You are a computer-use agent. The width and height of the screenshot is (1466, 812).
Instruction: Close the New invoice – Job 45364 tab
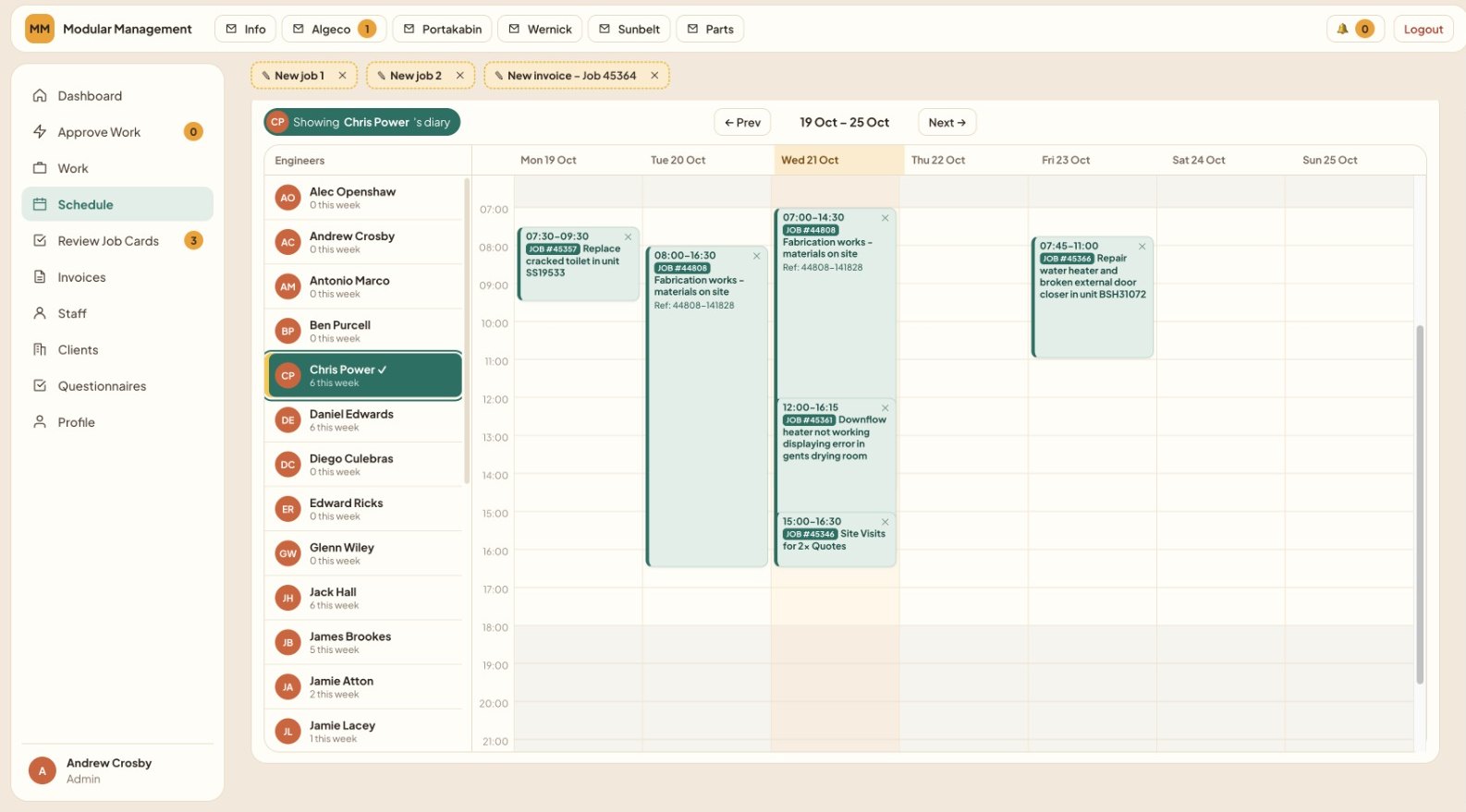(654, 76)
